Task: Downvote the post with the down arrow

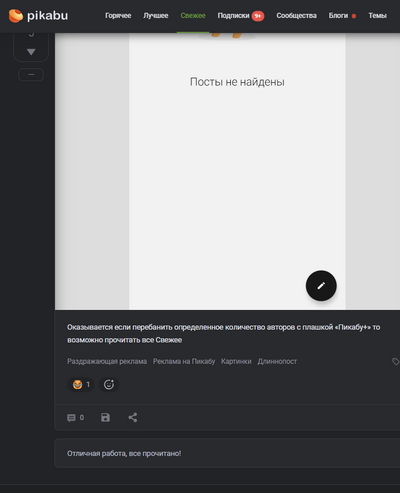Action: (x=31, y=52)
